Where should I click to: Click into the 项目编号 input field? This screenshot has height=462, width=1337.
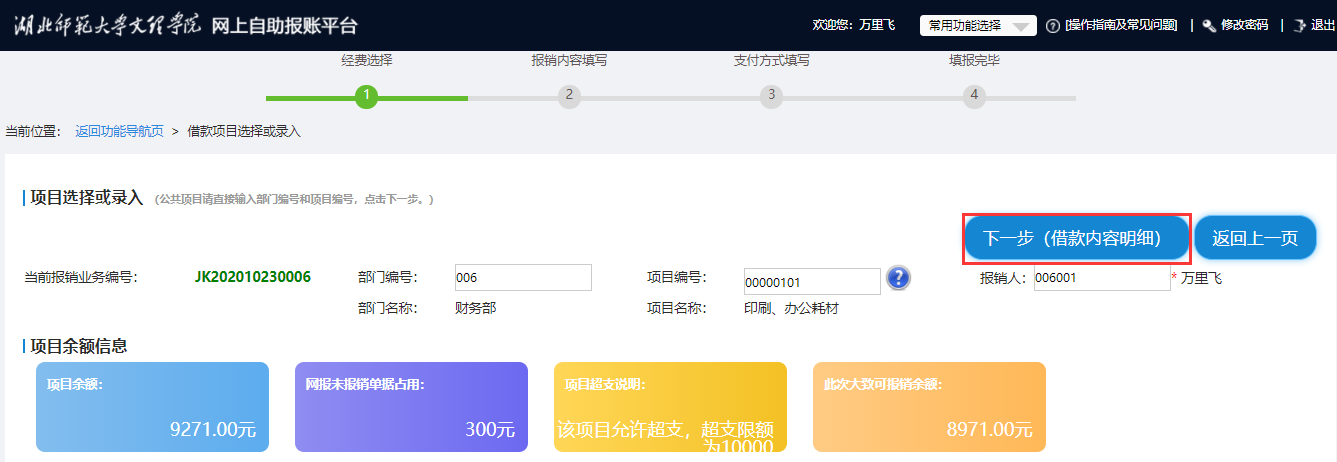[x=811, y=282]
